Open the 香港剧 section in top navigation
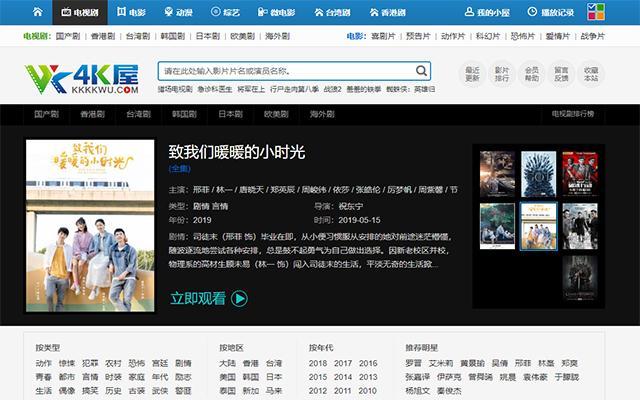 (388, 12)
